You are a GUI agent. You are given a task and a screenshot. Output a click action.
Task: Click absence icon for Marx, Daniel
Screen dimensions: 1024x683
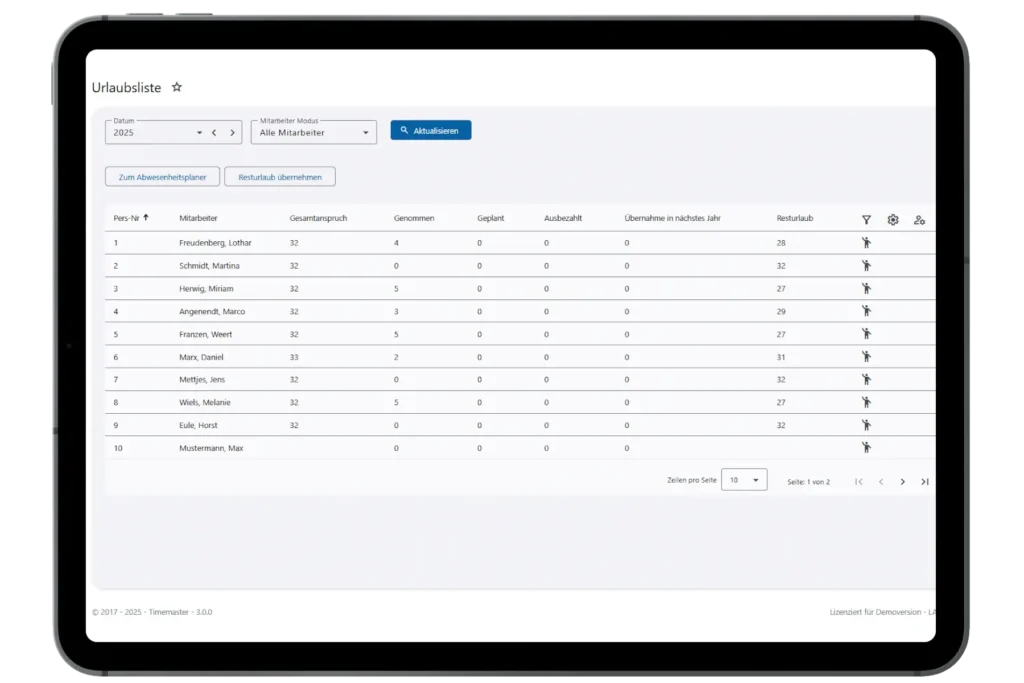pos(866,357)
